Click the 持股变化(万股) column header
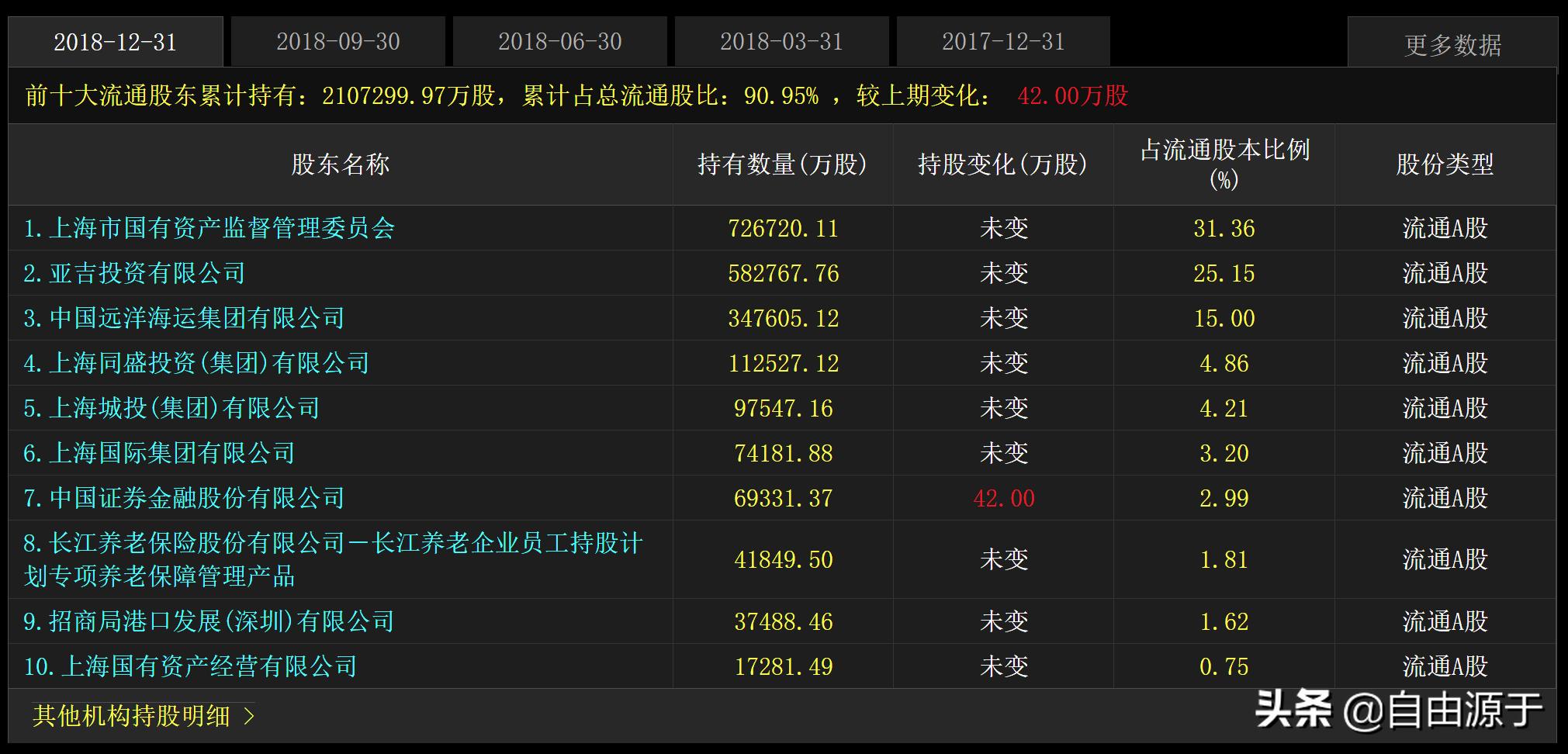The height and width of the screenshot is (754, 1568). (x=1003, y=164)
